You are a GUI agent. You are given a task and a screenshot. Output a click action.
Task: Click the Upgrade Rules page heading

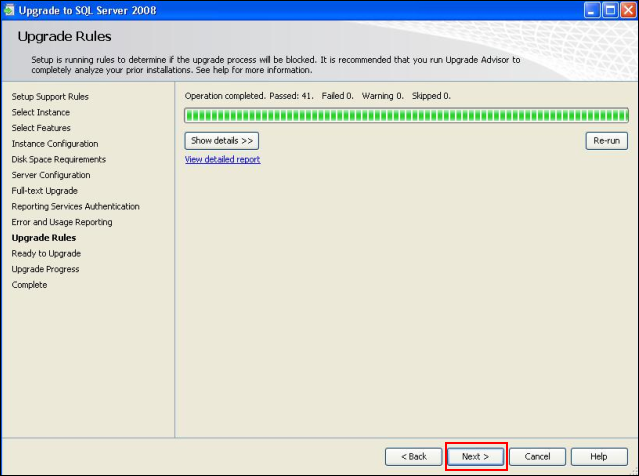64,36
